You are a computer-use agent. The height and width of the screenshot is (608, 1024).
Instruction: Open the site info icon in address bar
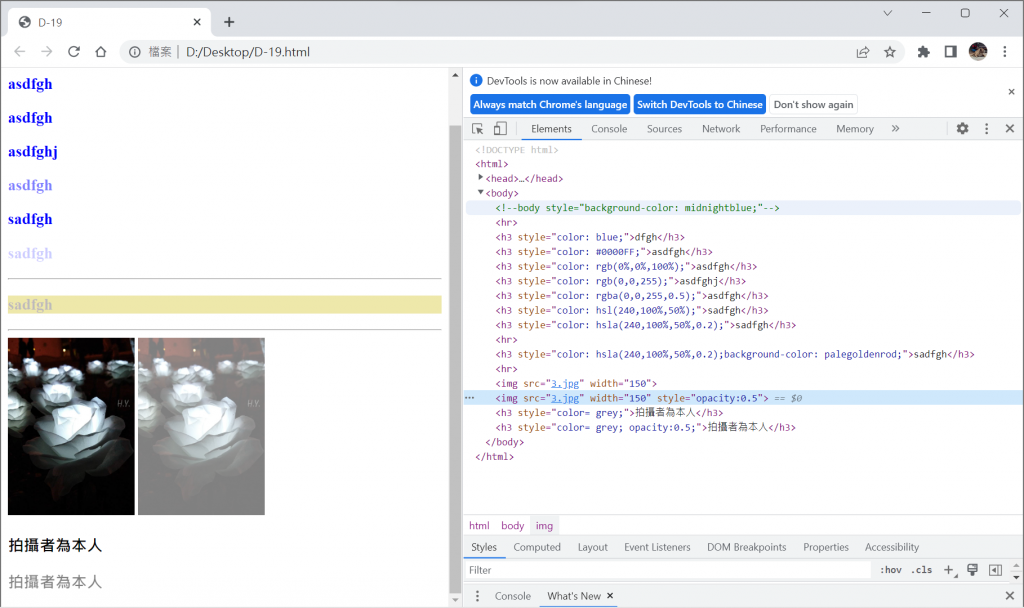tap(135, 52)
